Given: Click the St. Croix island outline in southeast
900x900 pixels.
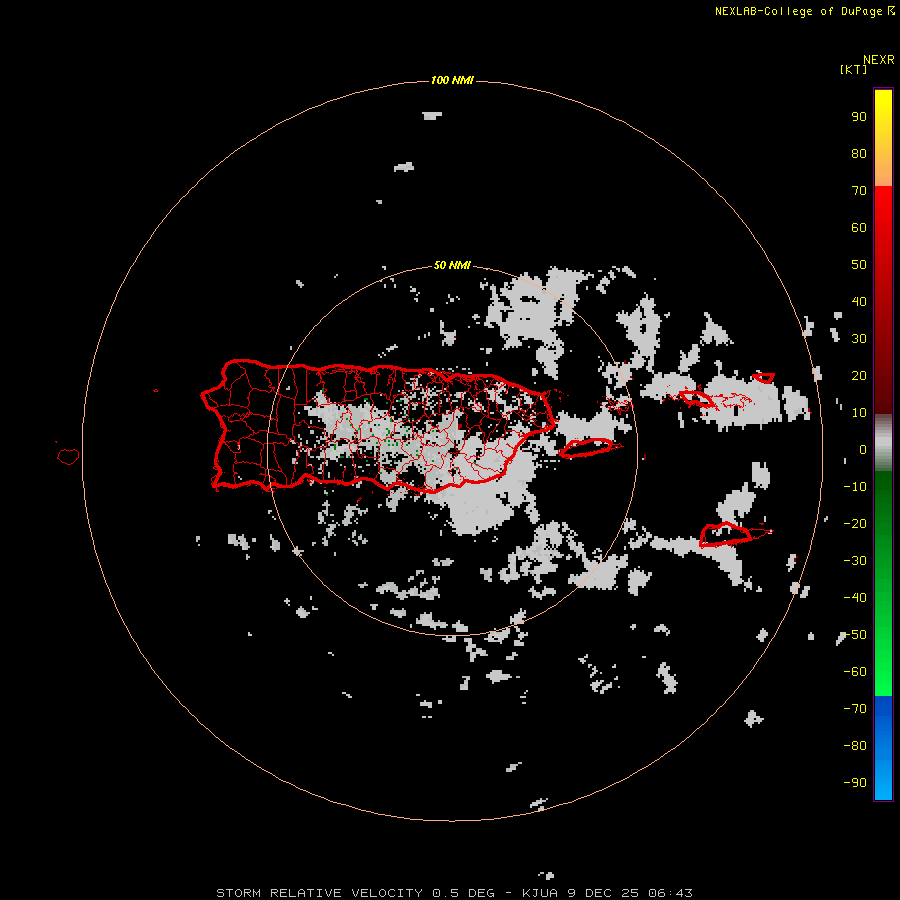Looking at the screenshot, I should click(726, 534).
